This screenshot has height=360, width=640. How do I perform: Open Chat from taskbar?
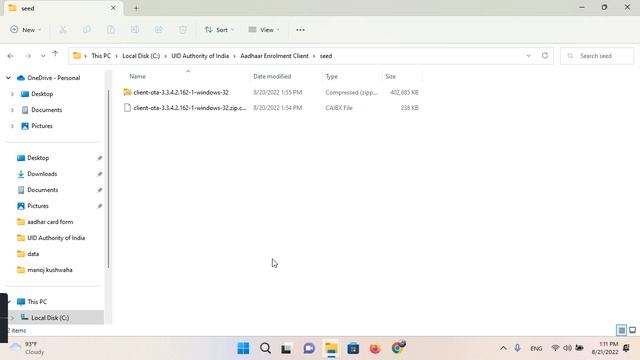(x=309, y=348)
